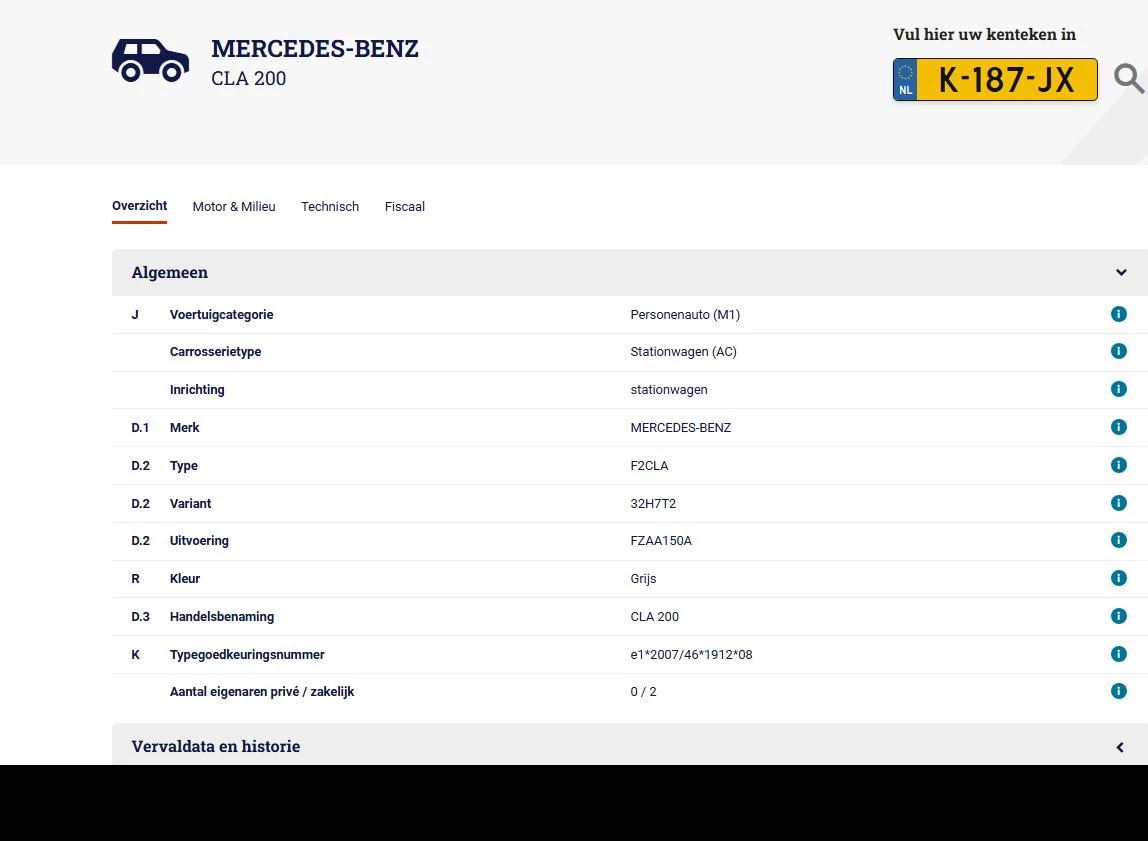Screen dimensions: 1148x841
Task: Click the NL country band on the plate
Action: coord(905,79)
